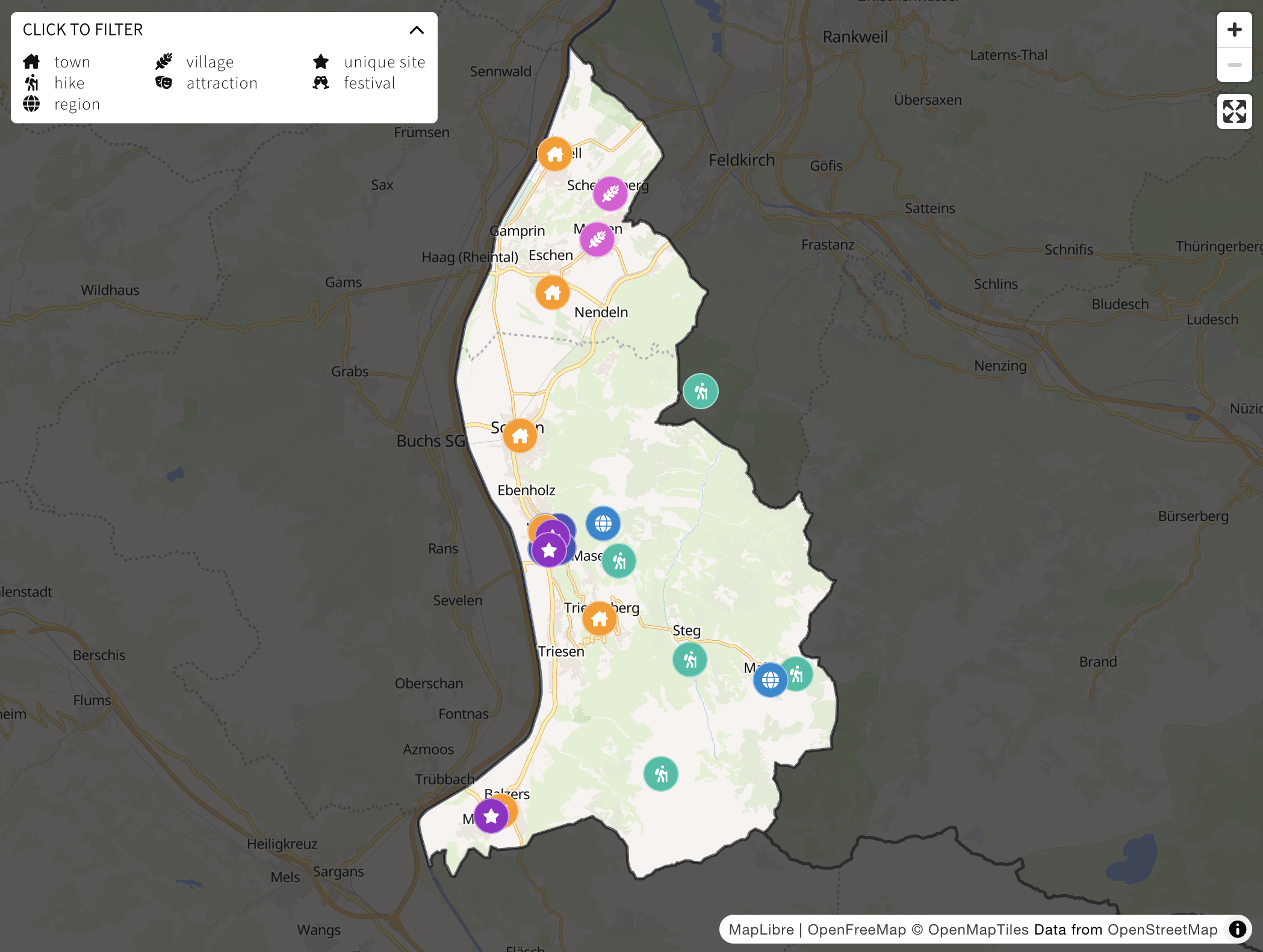Click the region globe marker near Malbun

tap(770, 680)
